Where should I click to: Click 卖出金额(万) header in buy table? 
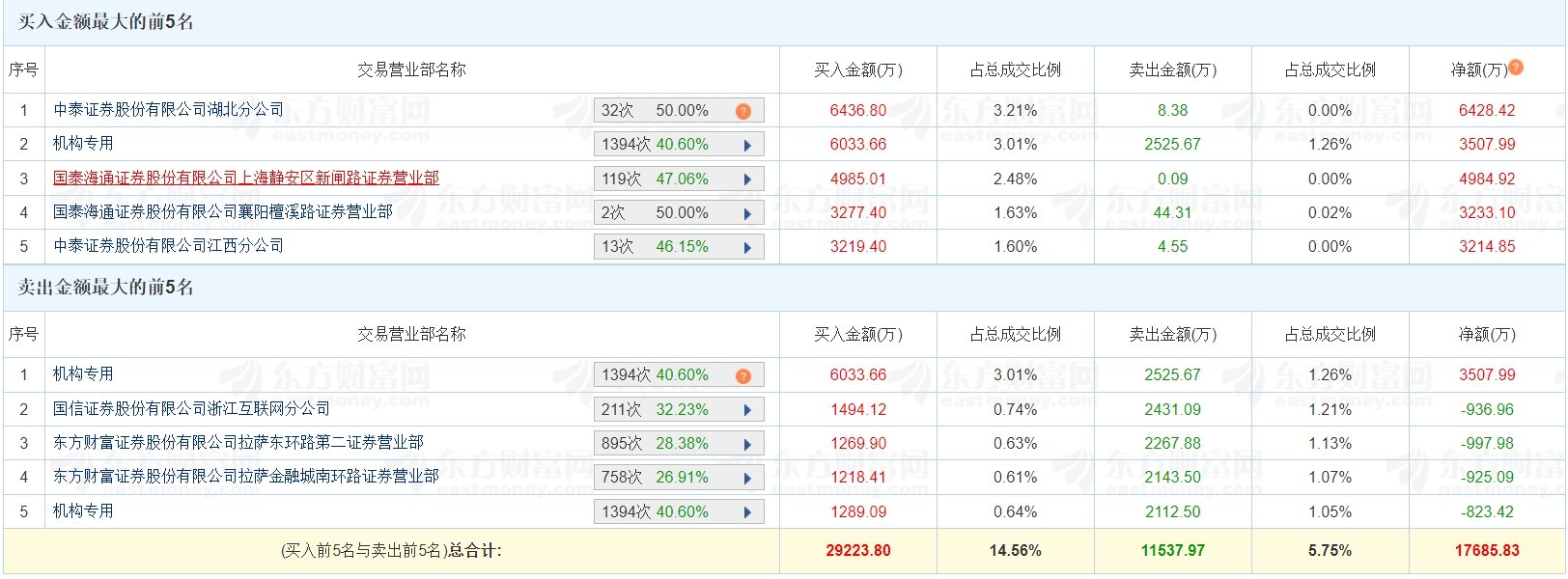1173,69
